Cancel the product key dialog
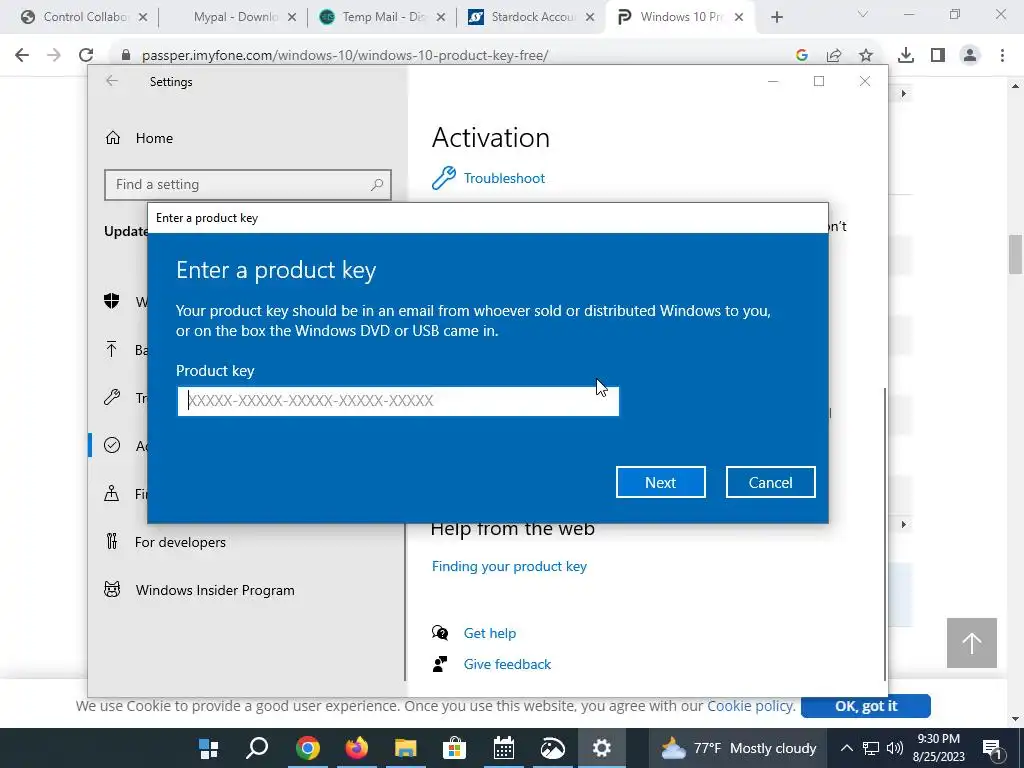The width and height of the screenshot is (1024, 768). 770,482
